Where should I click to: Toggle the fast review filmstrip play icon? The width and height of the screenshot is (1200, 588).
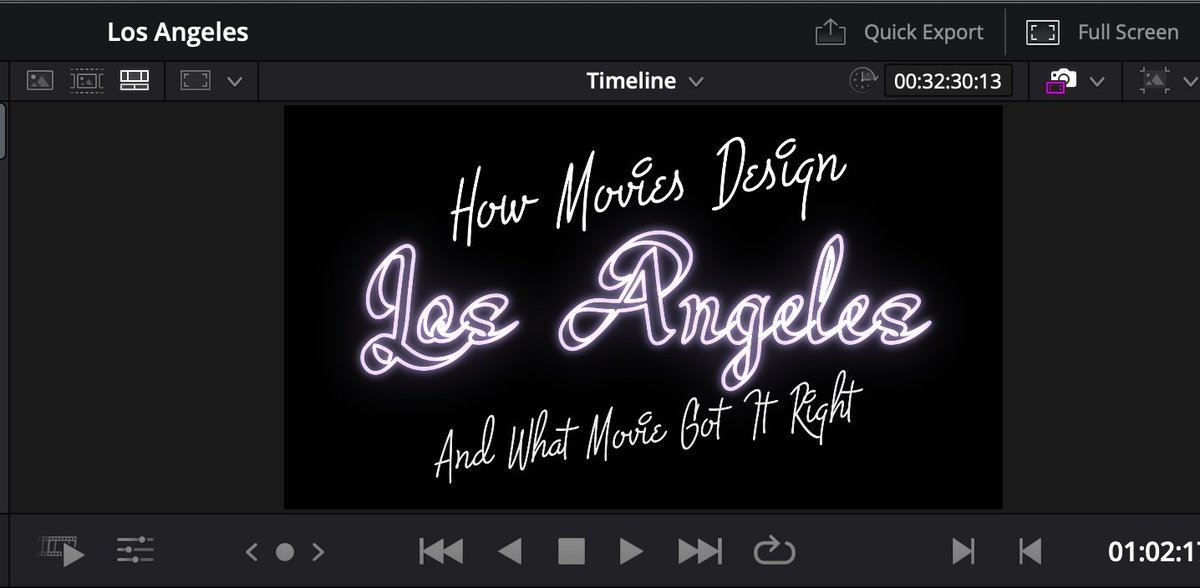(x=62, y=549)
